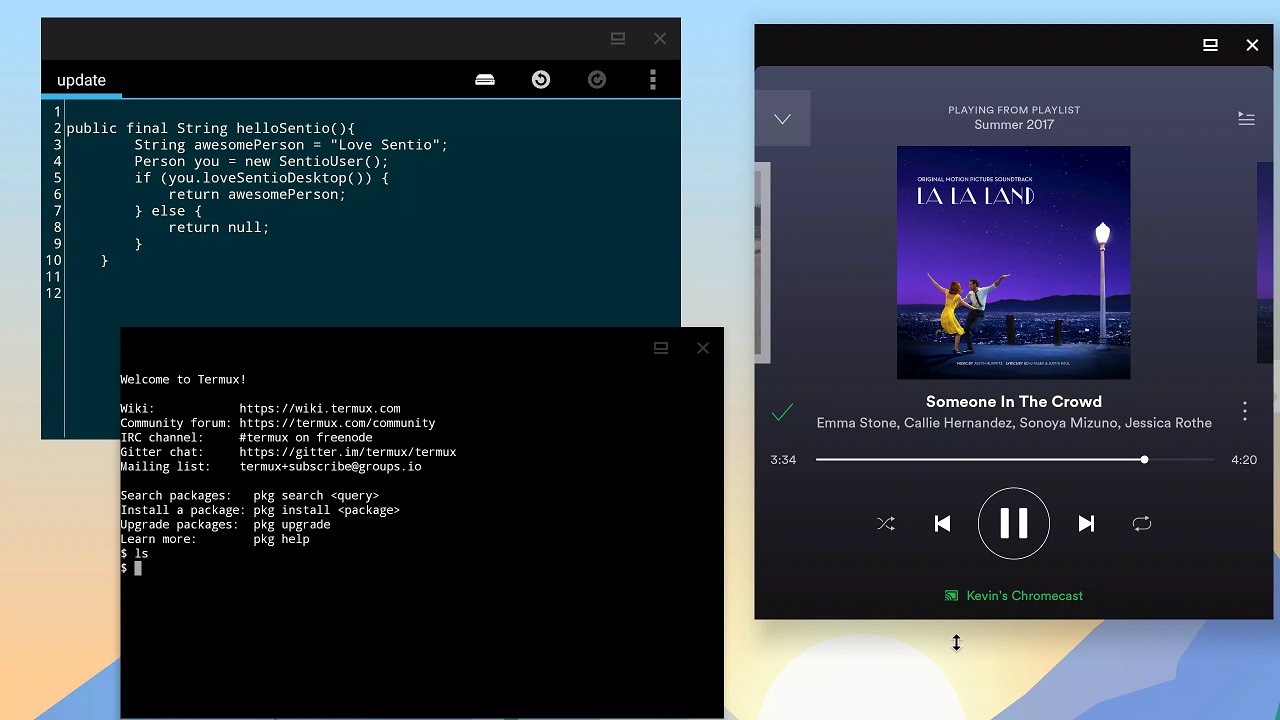Click the Termux command prompt cursor
Viewport: 1280px width, 720px height.
click(138, 568)
